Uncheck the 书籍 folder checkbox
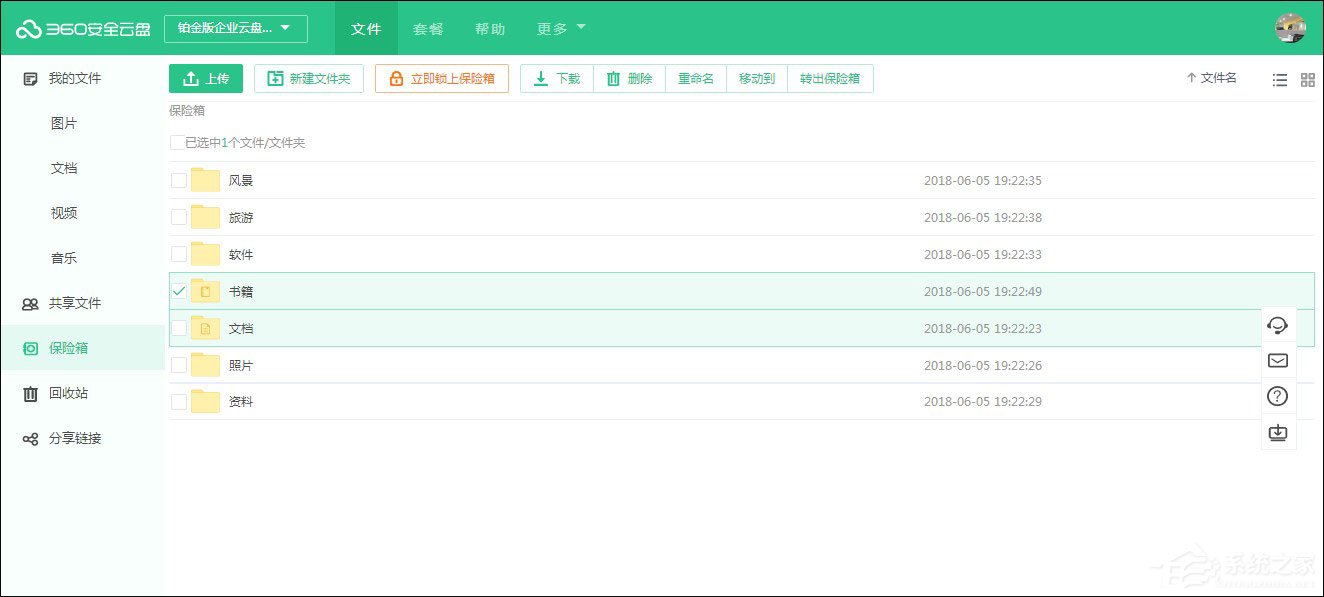 pyautogui.click(x=177, y=291)
